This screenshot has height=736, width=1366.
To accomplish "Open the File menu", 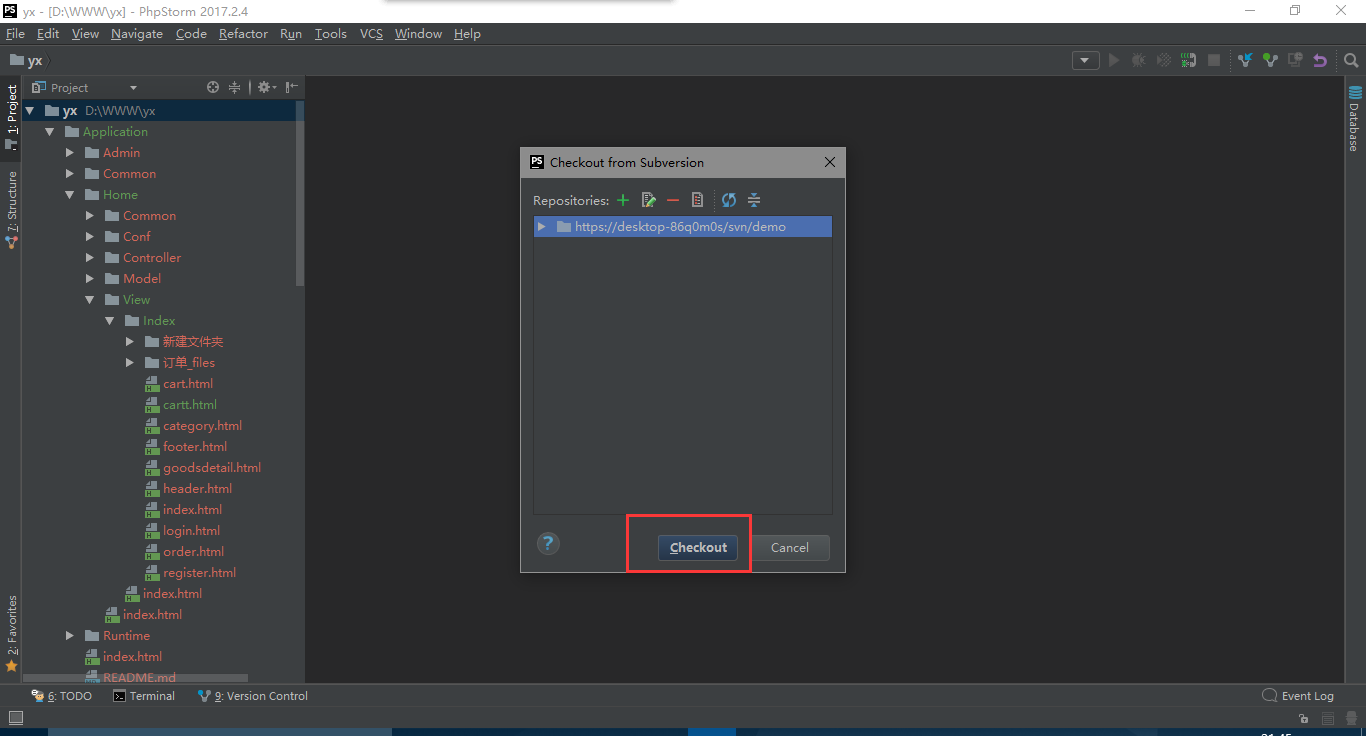I will point(15,33).
